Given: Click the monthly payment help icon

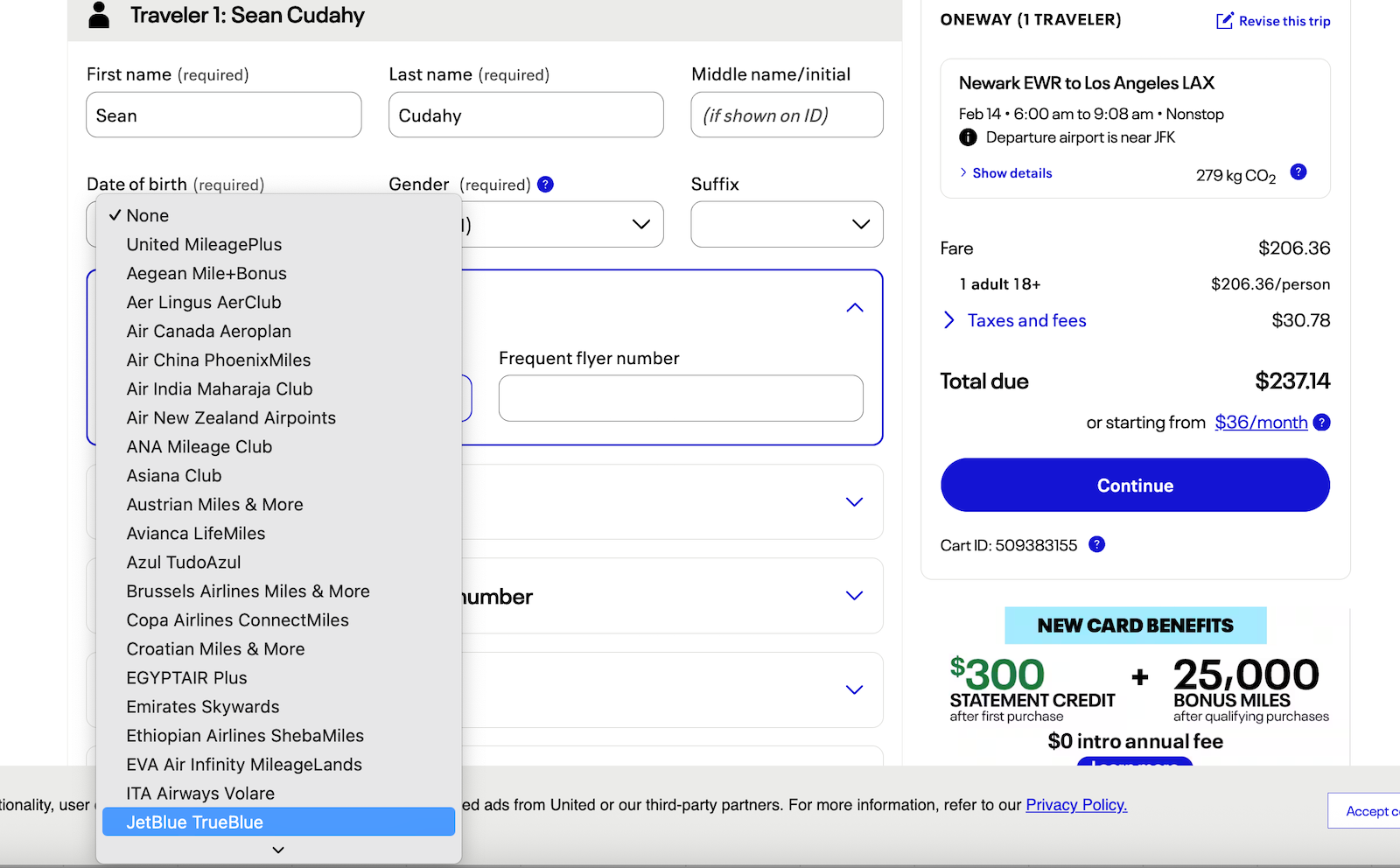Looking at the screenshot, I should point(1322,423).
